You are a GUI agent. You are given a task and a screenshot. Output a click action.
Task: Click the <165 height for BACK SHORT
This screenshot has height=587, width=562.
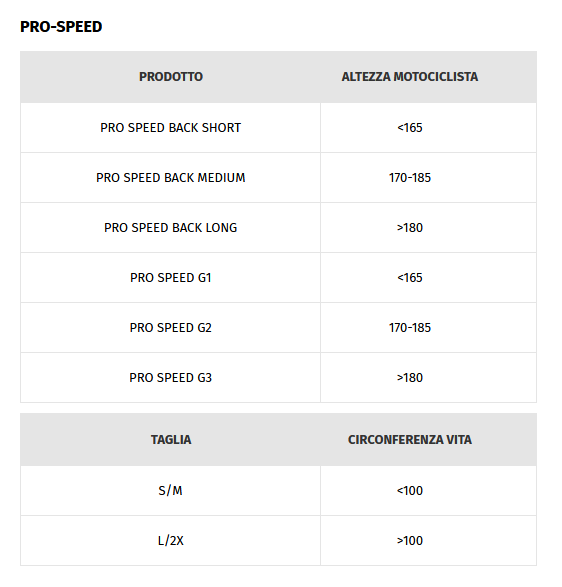[x=410, y=128]
